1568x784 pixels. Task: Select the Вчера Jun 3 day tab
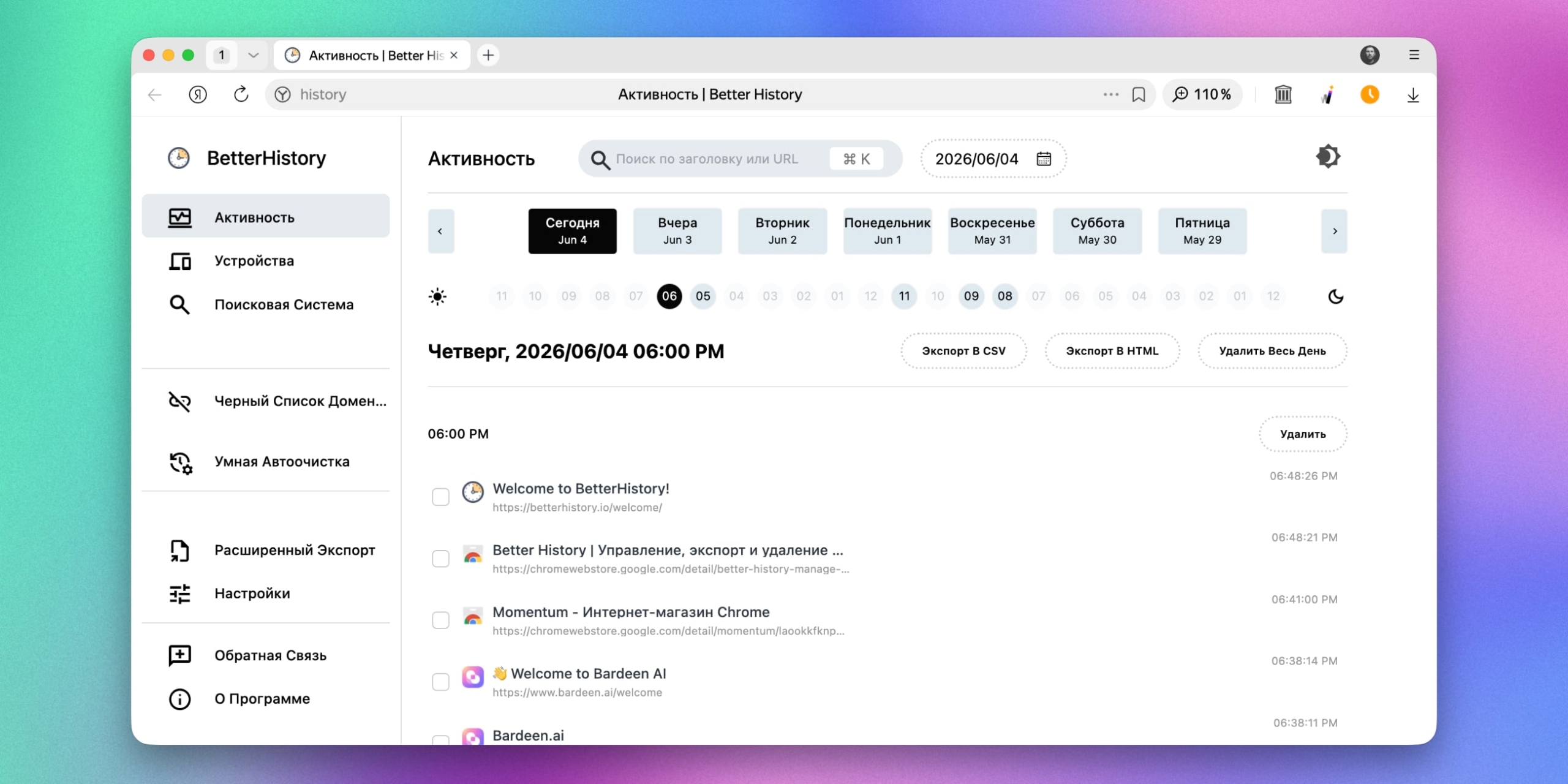point(677,231)
